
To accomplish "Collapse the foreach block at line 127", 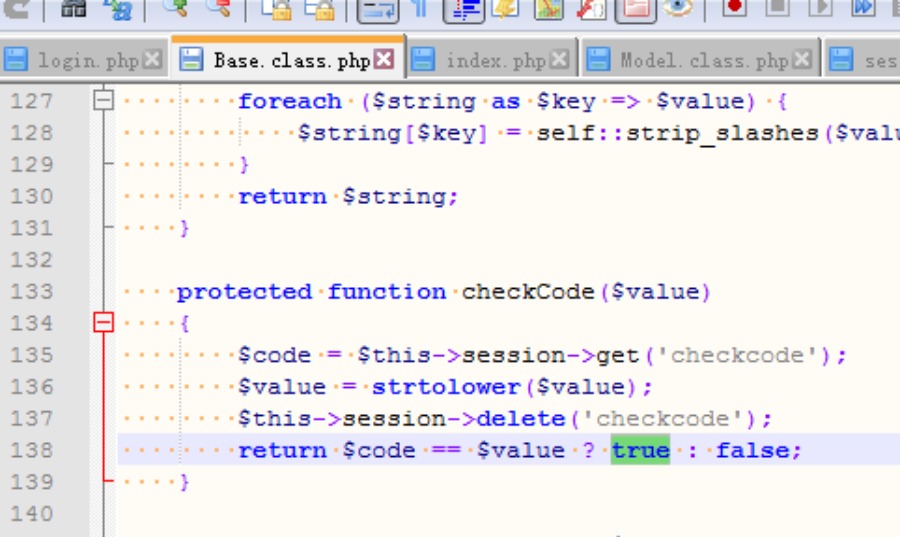I will 103,101.
